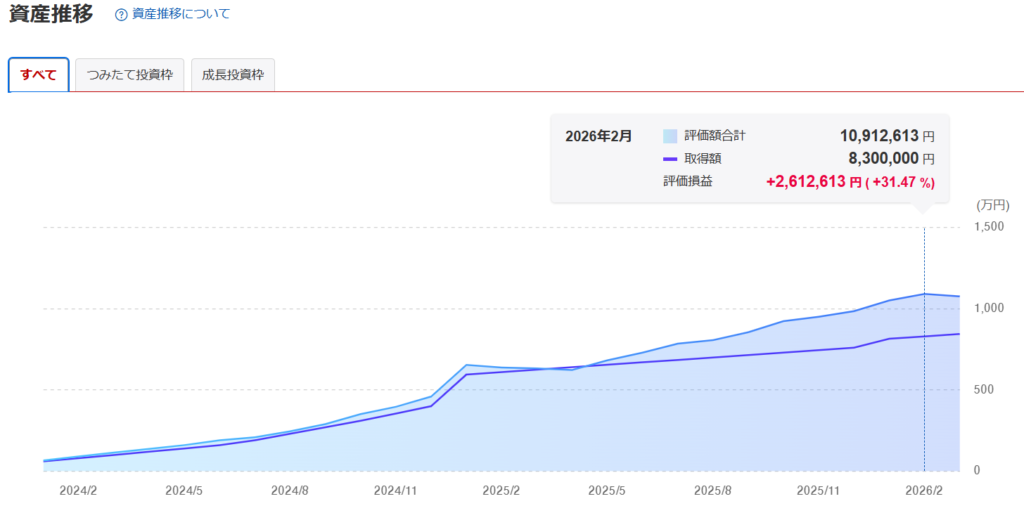Click the 2024/11 x-axis label
This screenshot has height=513, width=1024.
coord(395,491)
